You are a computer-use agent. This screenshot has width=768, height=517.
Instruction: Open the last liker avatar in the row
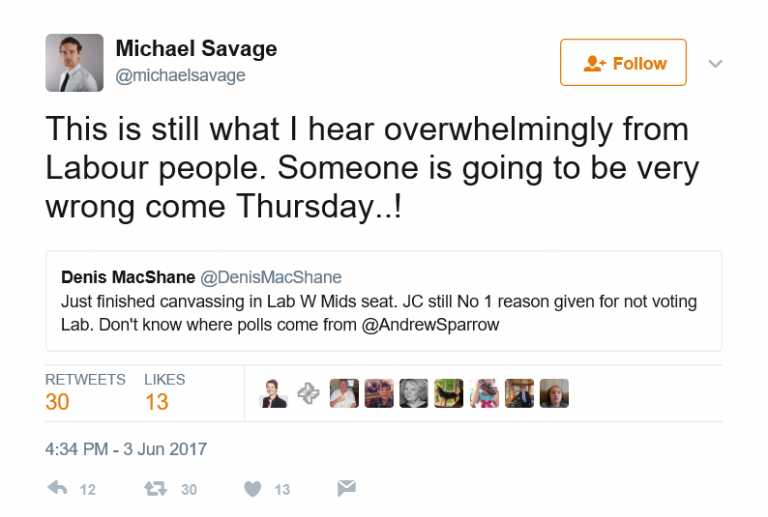(554, 394)
